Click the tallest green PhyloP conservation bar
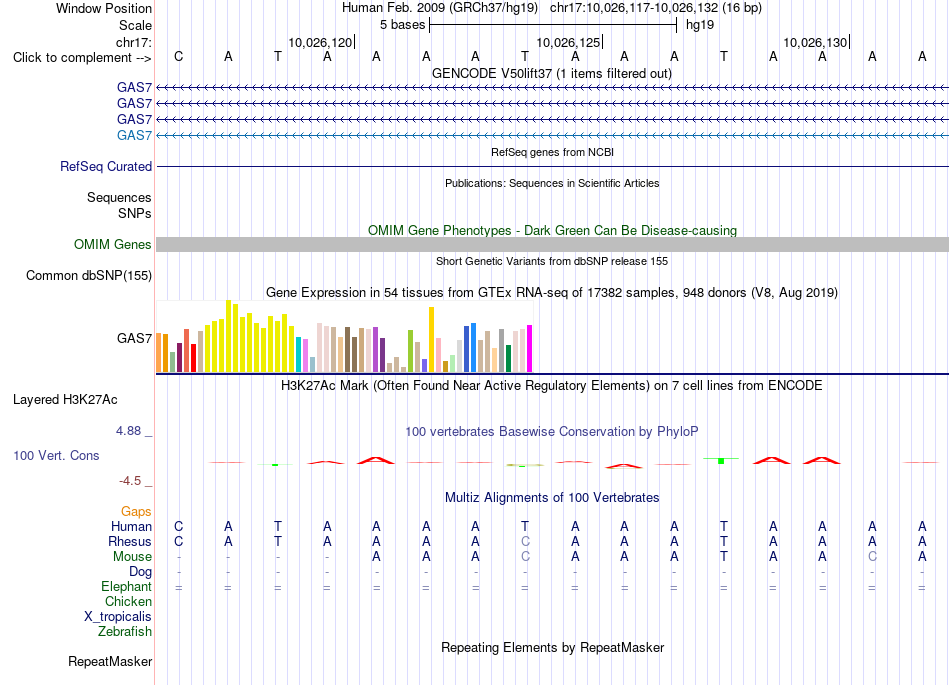 coord(721,461)
